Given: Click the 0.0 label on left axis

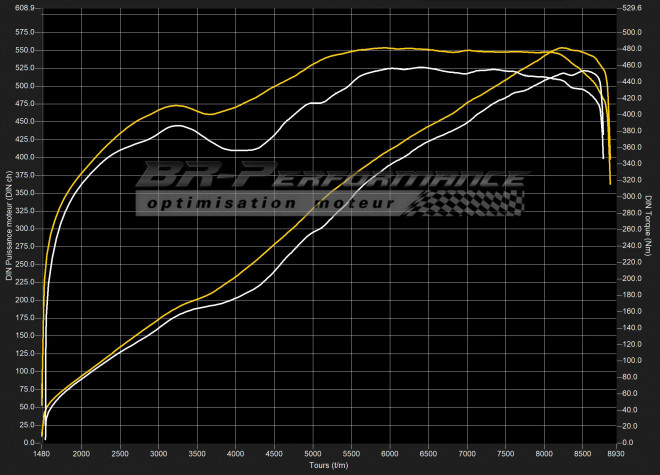Looking at the screenshot, I should [28, 442].
